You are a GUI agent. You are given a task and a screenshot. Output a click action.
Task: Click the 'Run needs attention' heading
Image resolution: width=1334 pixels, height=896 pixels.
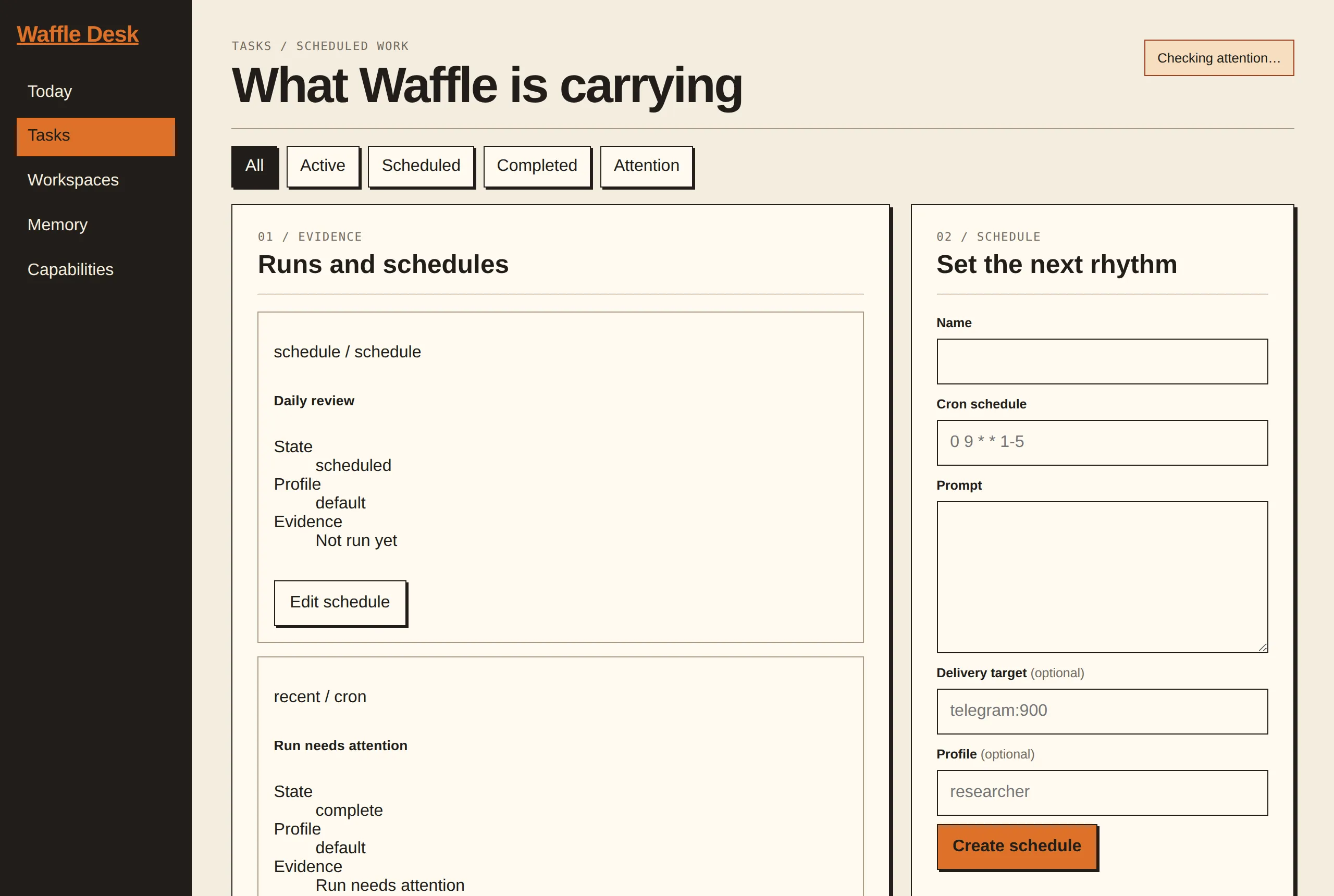tap(340, 746)
